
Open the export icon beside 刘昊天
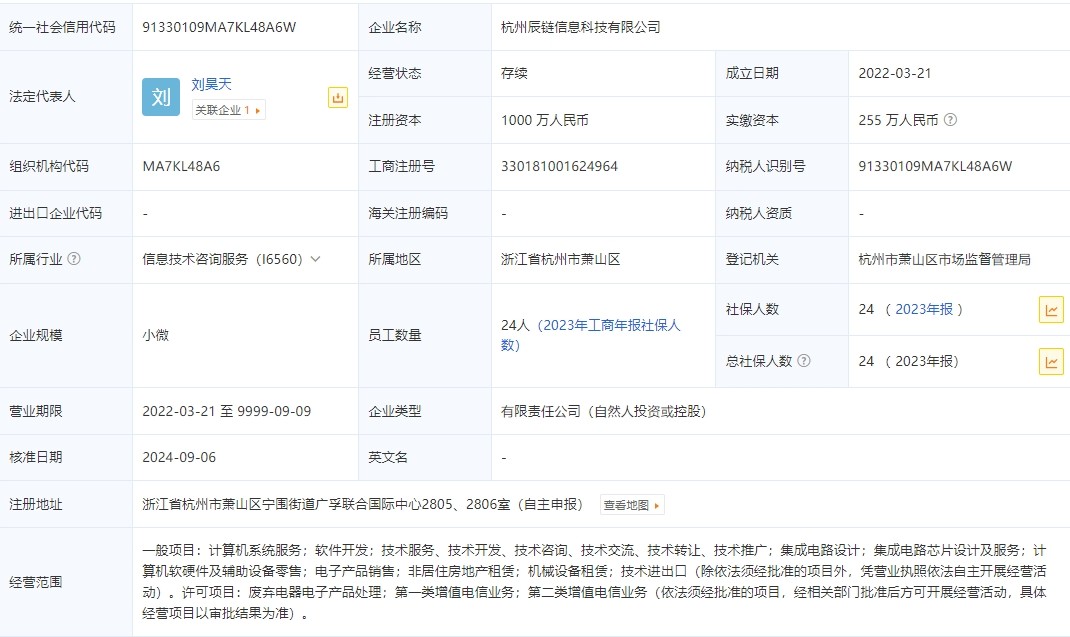point(338,98)
